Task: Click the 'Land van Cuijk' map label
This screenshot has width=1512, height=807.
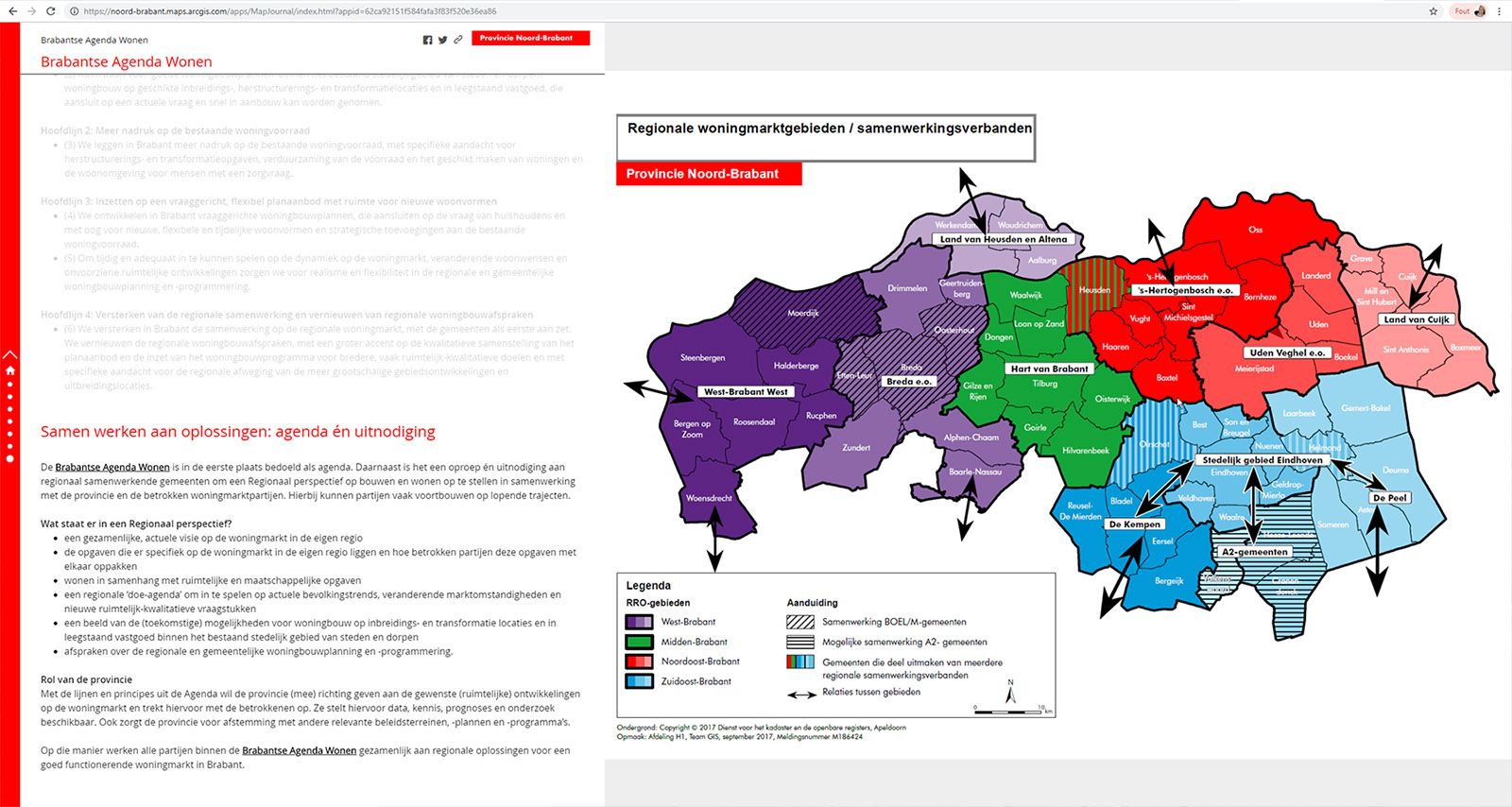Action: click(x=1416, y=319)
